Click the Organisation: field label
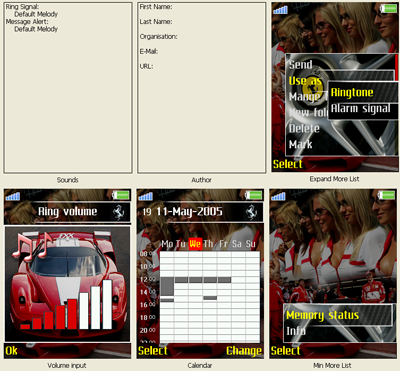Image resolution: width=400 pixels, height=371 pixels. pos(158,37)
